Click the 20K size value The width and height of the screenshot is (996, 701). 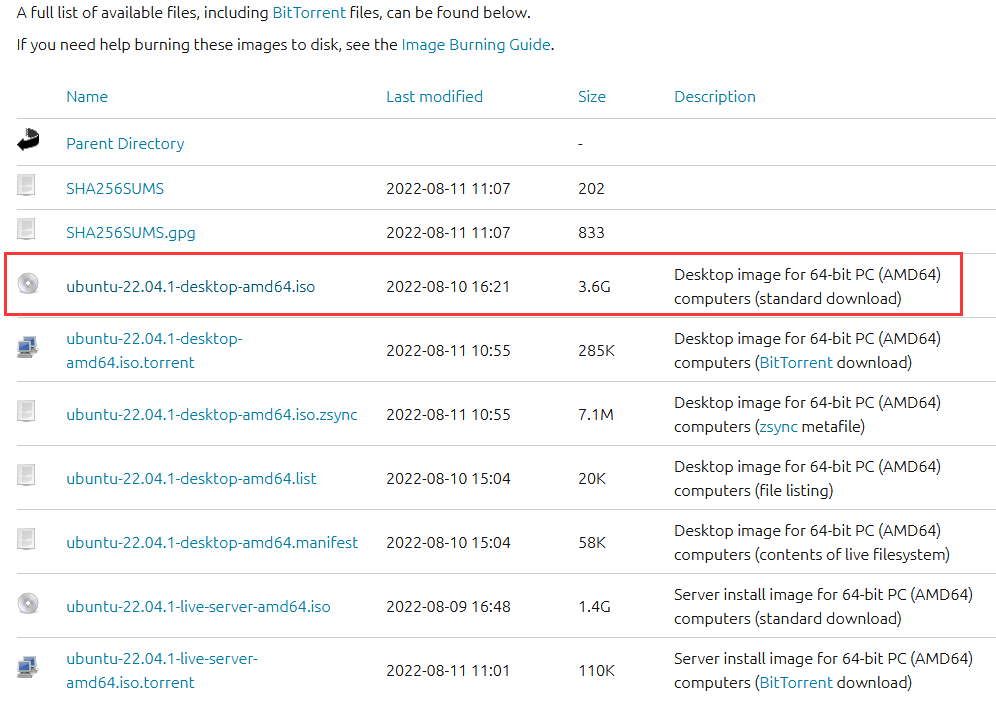(592, 479)
